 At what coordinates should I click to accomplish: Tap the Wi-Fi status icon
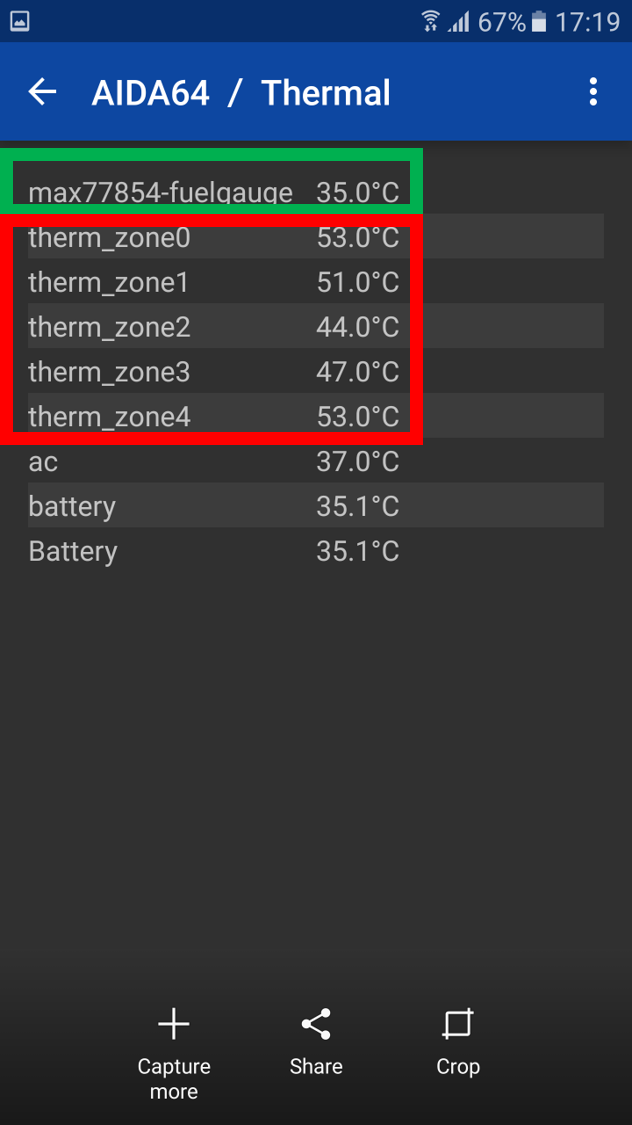tap(430, 21)
